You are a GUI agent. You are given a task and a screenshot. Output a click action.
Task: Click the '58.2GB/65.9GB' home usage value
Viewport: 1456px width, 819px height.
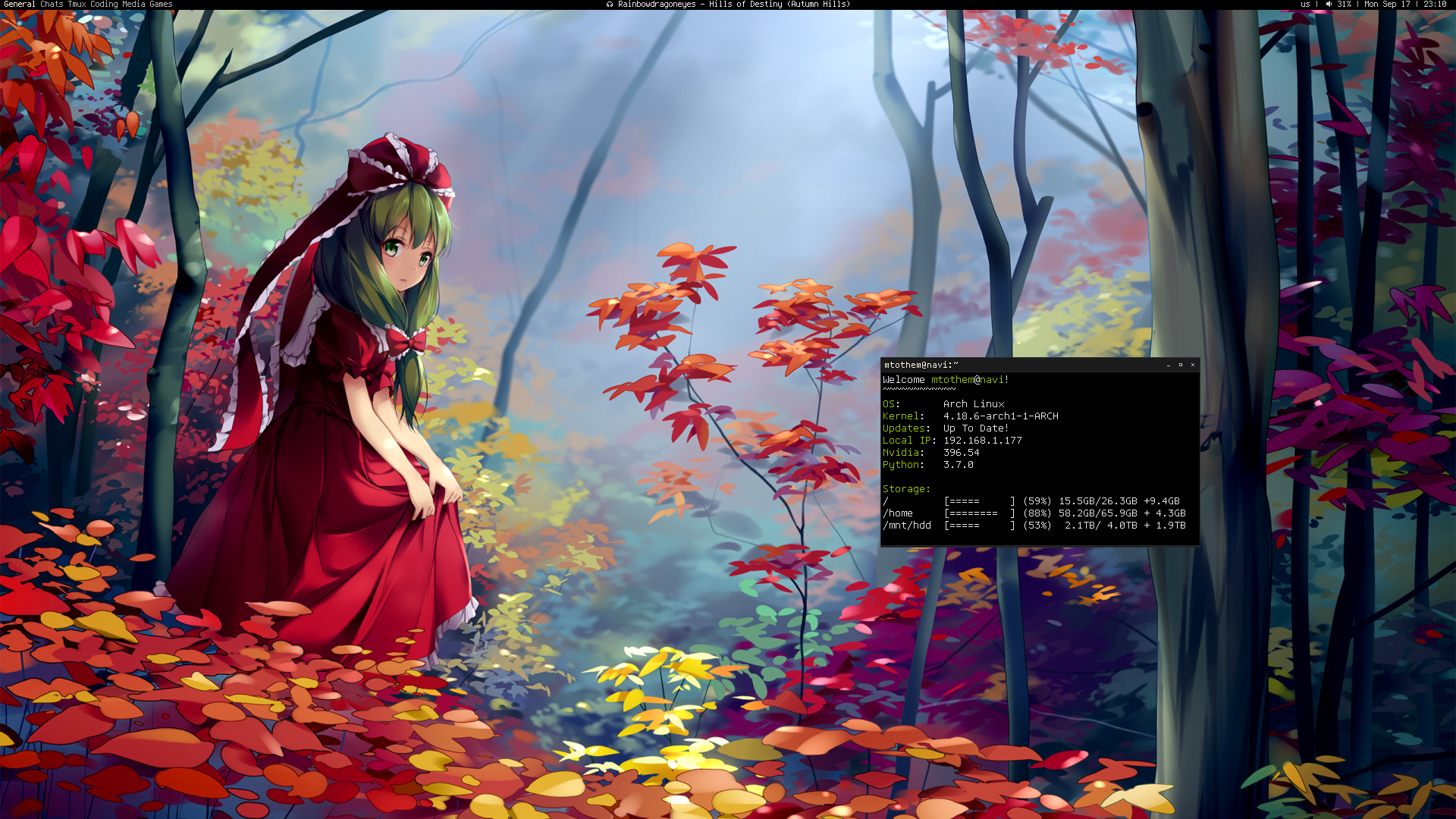(x=1098, y=513)
